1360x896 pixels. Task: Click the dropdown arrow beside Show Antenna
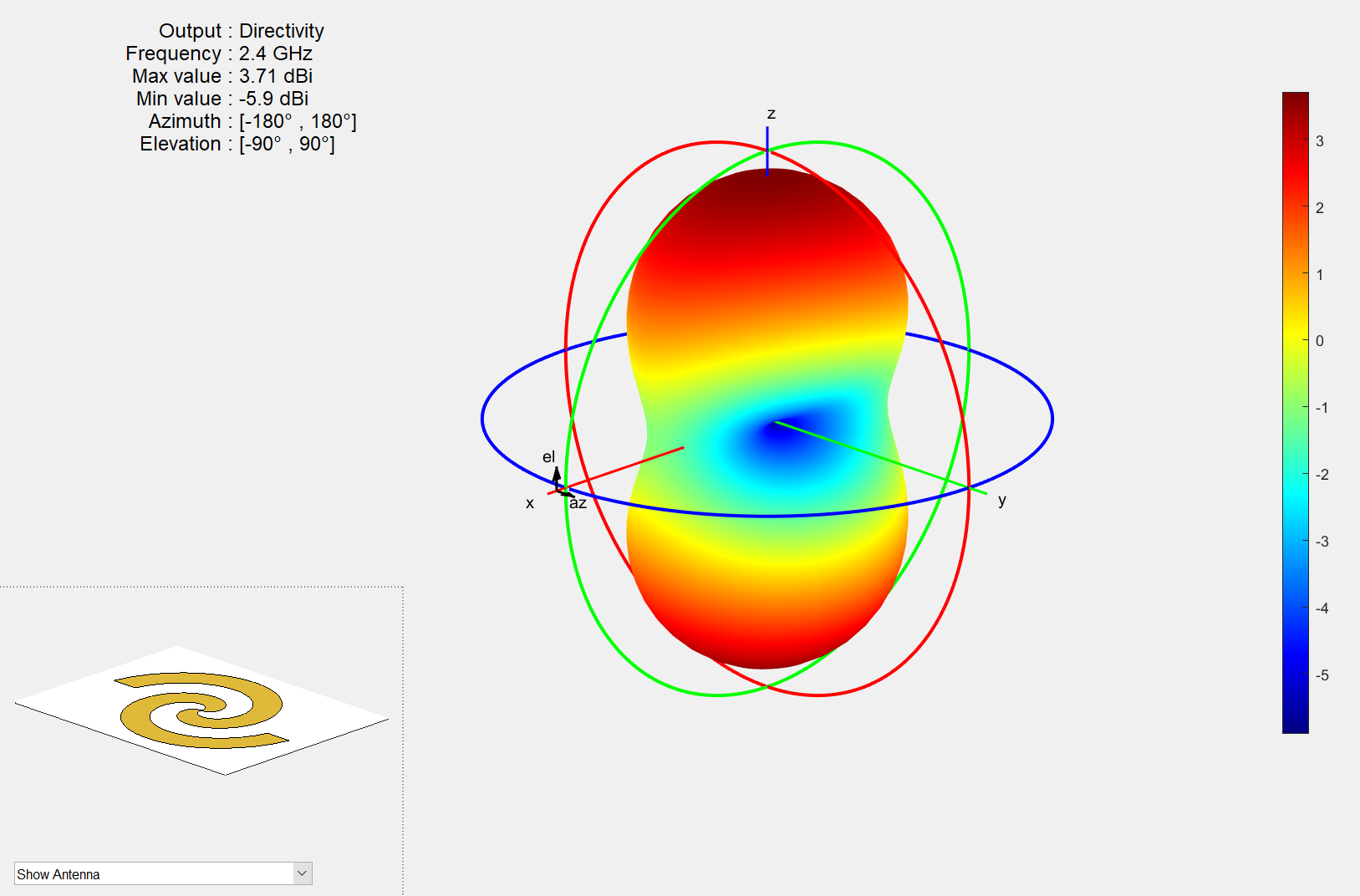coord(303,873)
